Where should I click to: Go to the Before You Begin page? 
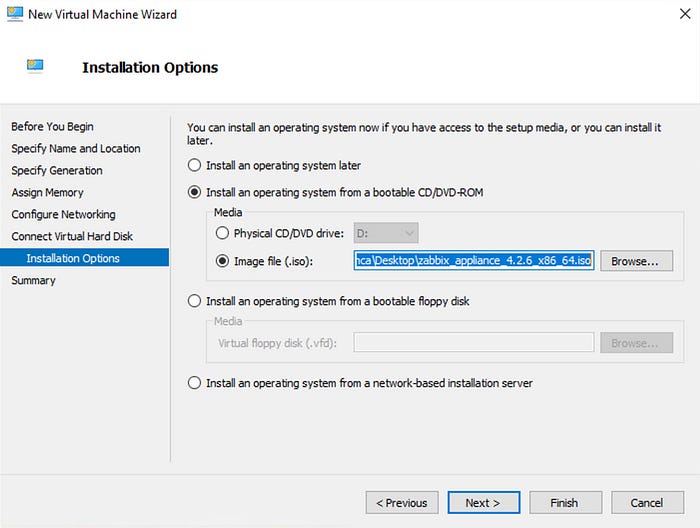[52, 126]
